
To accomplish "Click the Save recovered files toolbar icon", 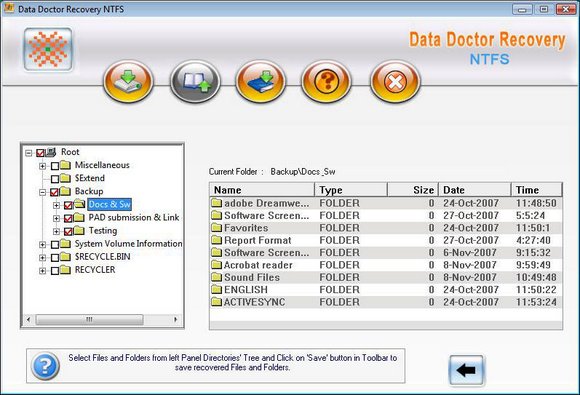I will (128, 81).
